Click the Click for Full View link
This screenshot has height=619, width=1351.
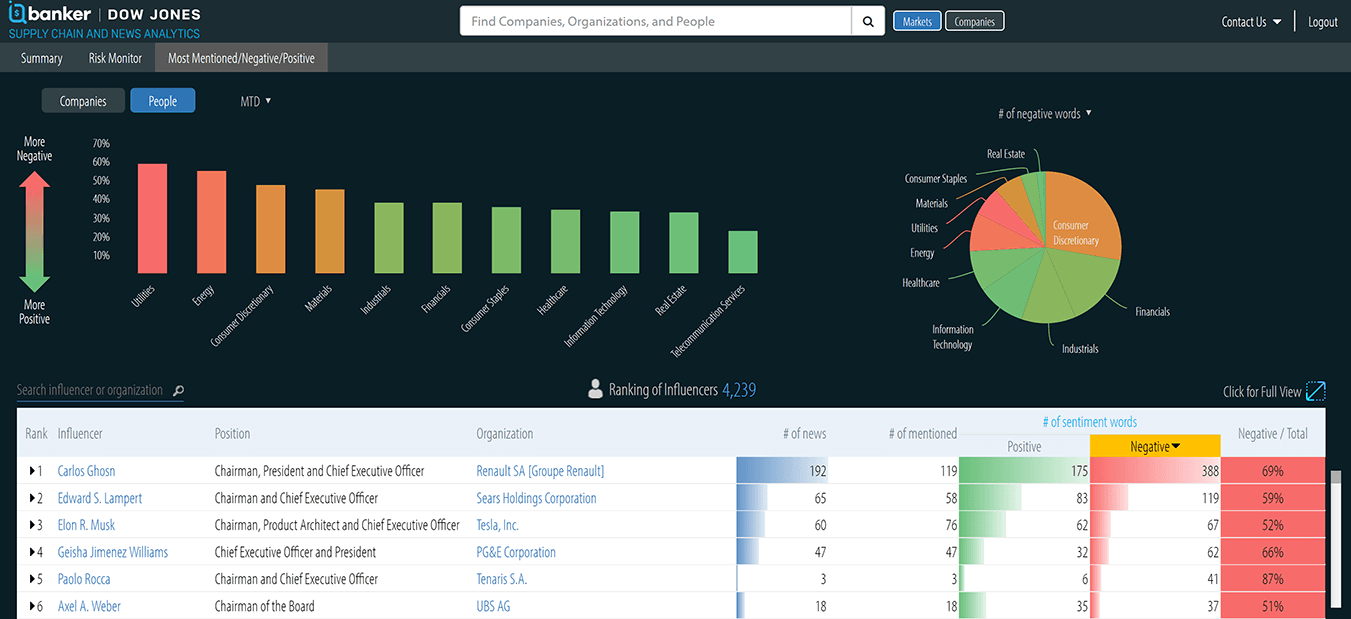click(1262, 392)
